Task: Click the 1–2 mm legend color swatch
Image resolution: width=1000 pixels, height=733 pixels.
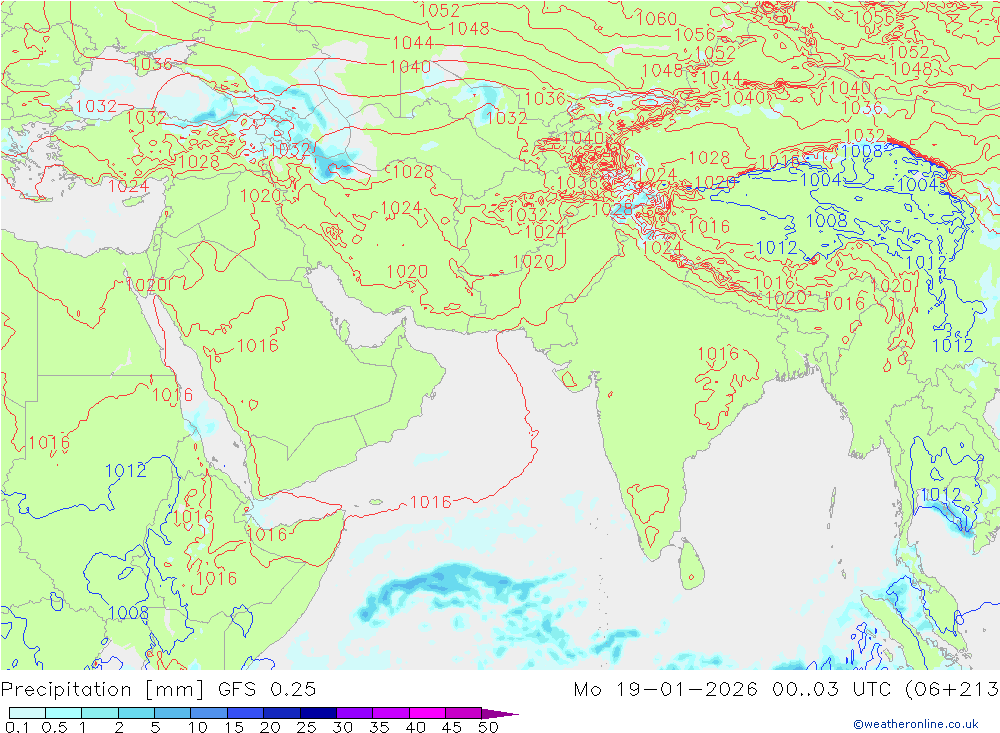Action: coord(99,713)
